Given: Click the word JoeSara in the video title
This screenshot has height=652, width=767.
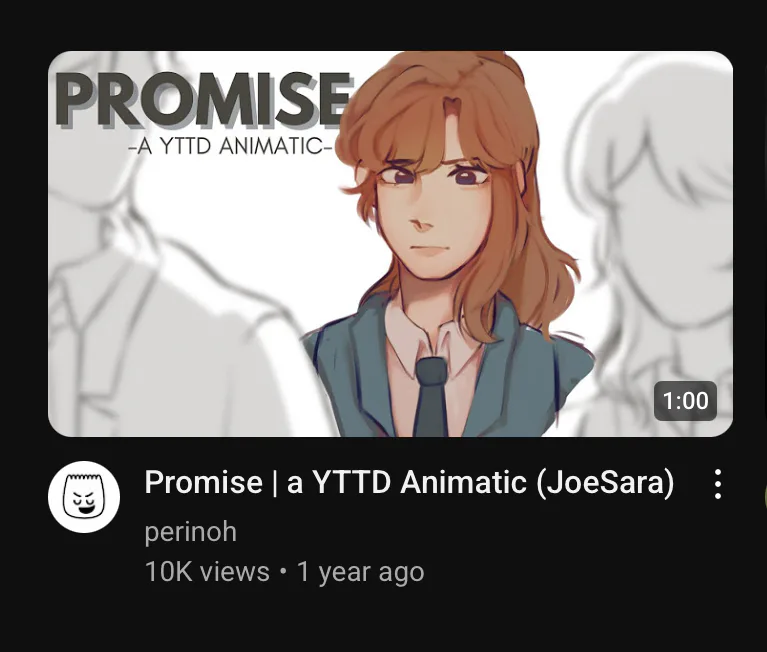Looking at the screenshot, I should [606, 482].
